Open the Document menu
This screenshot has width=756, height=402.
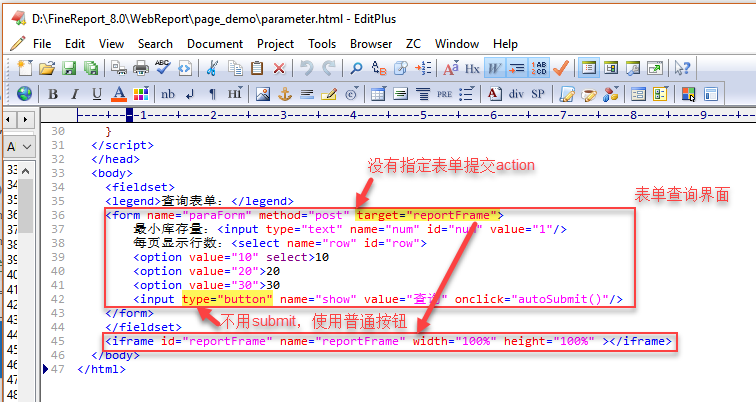[x=215, y=44]
